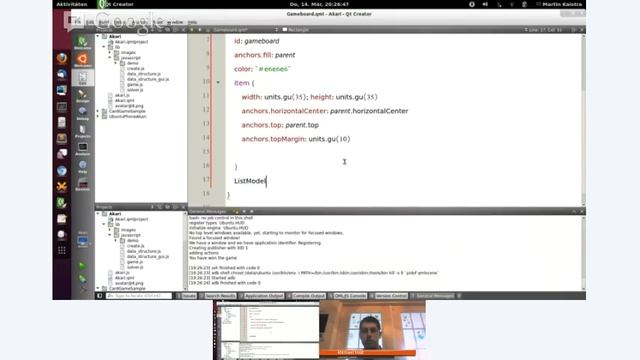Open data_structure.js in upper project tree
Viewport: 640px width, 360px height.
coord(143,74)
